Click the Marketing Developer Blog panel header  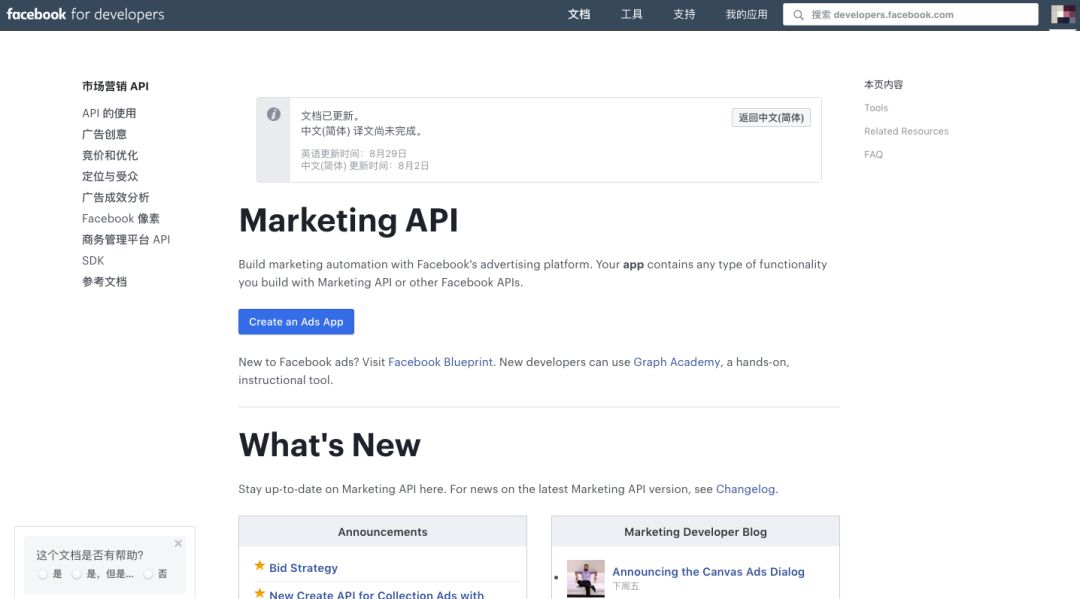tap(695, 532)
